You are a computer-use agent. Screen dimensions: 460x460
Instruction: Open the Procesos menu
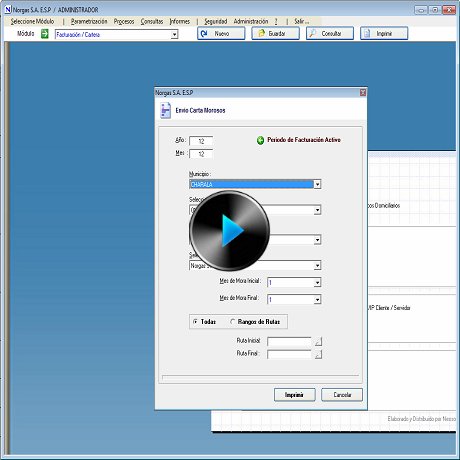(x=124, y=22)
